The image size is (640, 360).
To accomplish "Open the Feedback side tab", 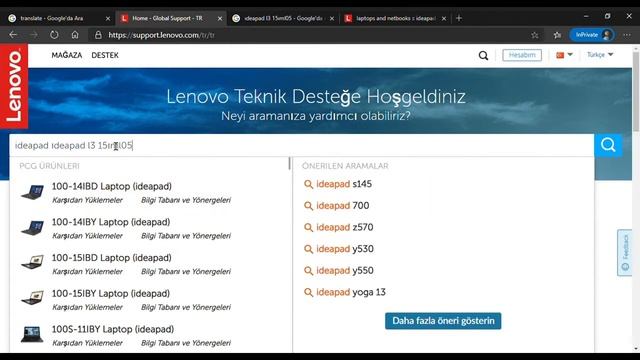I will (x=624, y=253).
